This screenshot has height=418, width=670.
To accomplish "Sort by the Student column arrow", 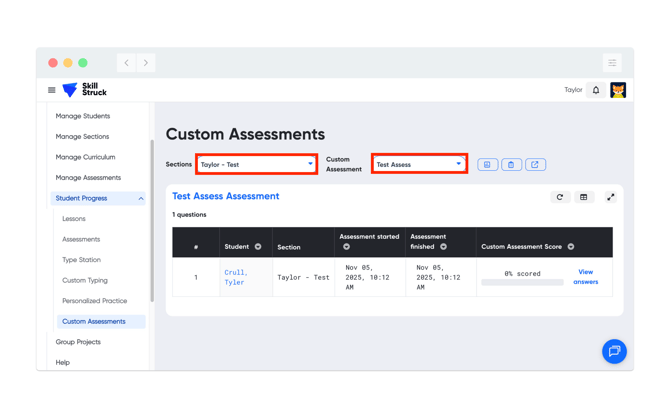I will click(x=258, y=247).
